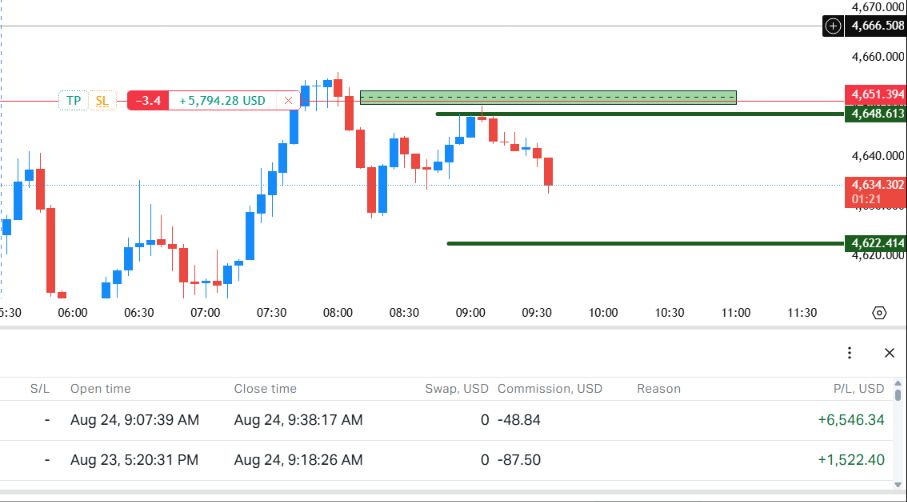This screenshot has height=502, width=907.
Task: Click the 4,622.414 horizontal line price tag
Action: tap(876, 243)
